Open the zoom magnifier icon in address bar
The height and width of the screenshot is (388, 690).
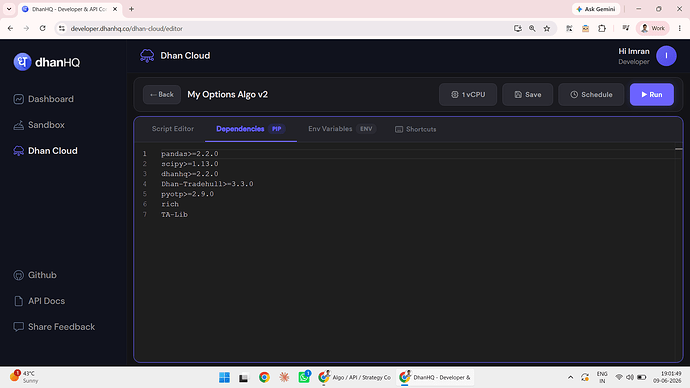tap(532, 28)
